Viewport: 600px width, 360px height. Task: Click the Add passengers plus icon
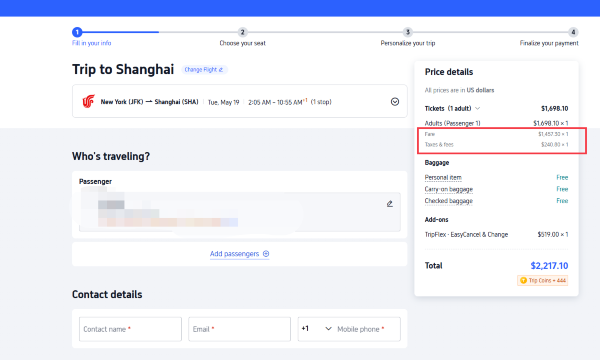[266, 254]
